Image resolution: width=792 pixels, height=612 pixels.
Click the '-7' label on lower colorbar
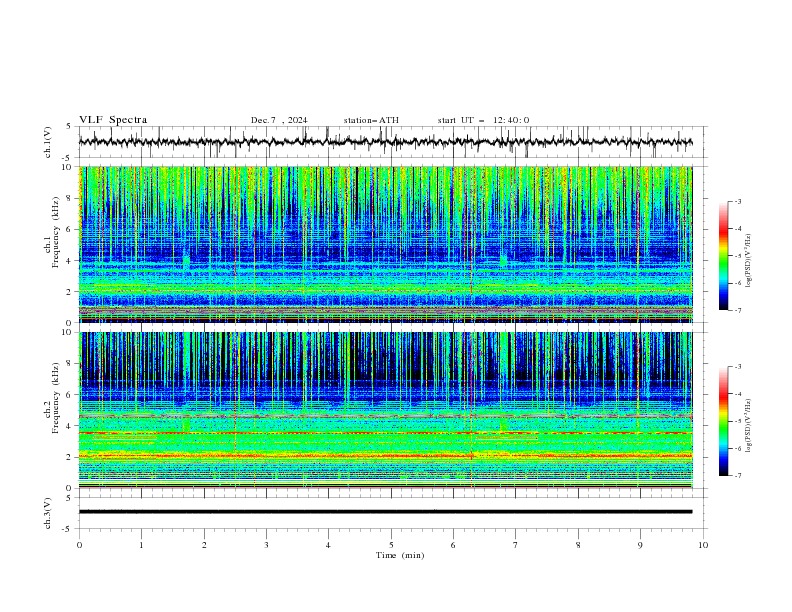click(737, 476)
